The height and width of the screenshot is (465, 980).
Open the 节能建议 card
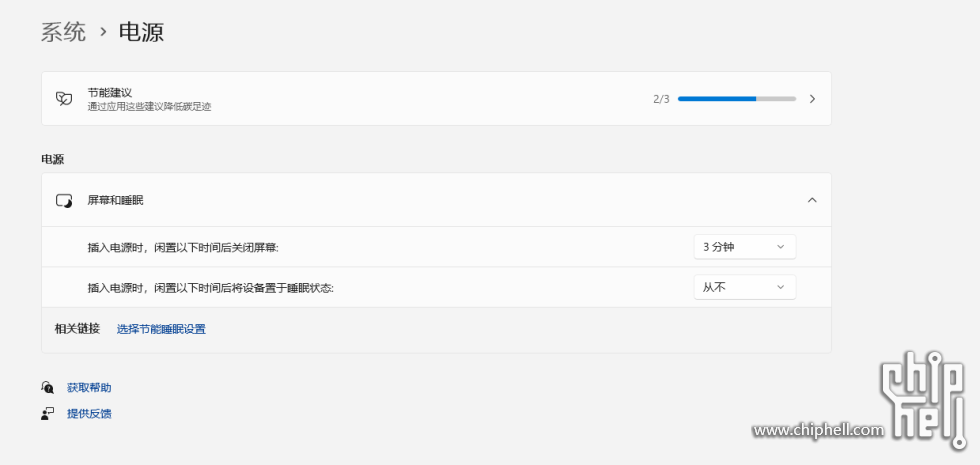coord(436,99)
